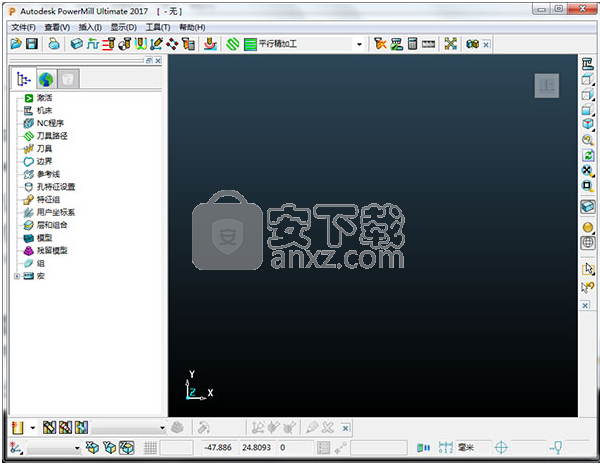Select the measure ruler icon
This screenshot has width=600, height=464.
[x=428, y=44]
